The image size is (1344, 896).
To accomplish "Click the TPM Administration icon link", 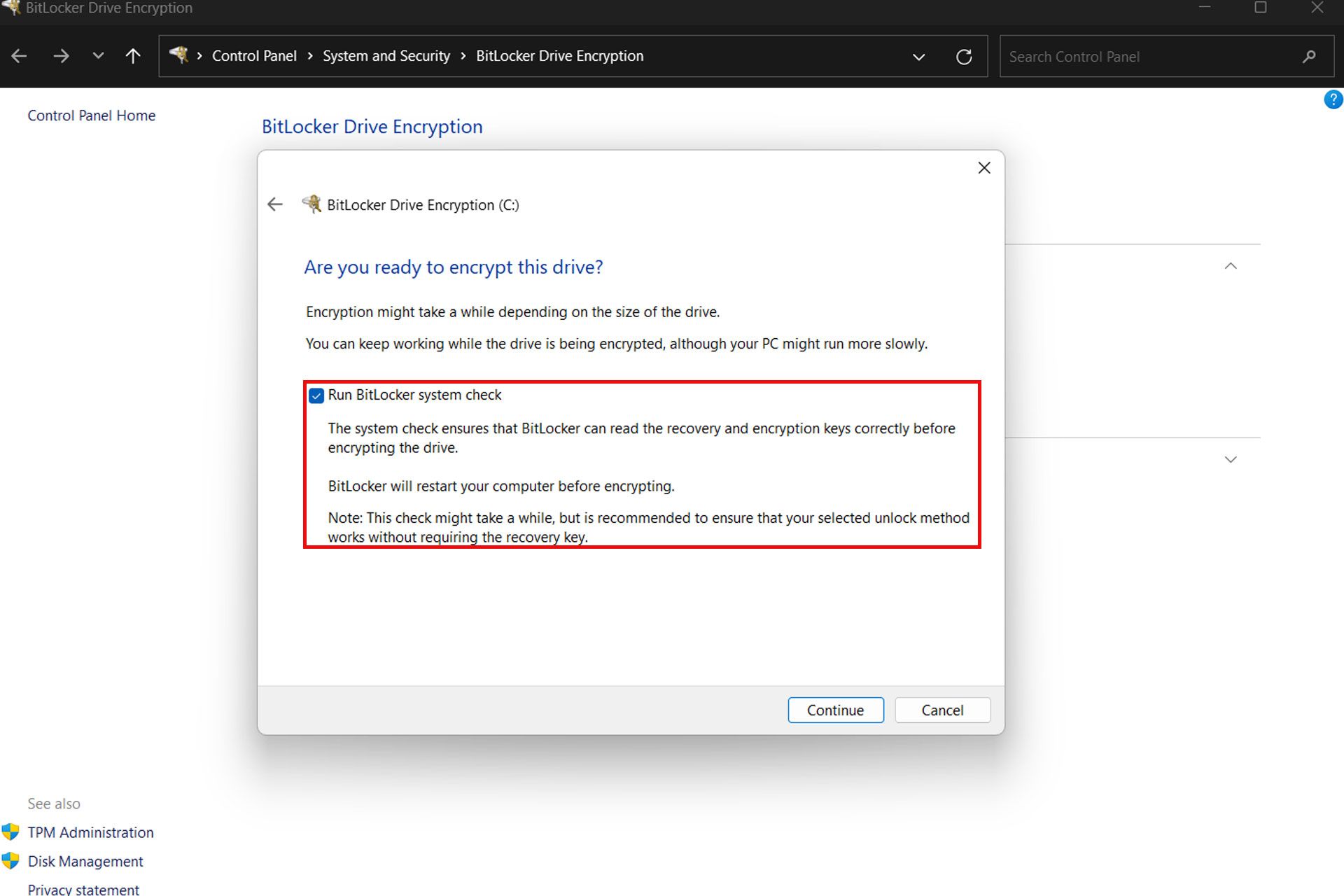I will 12,832.
